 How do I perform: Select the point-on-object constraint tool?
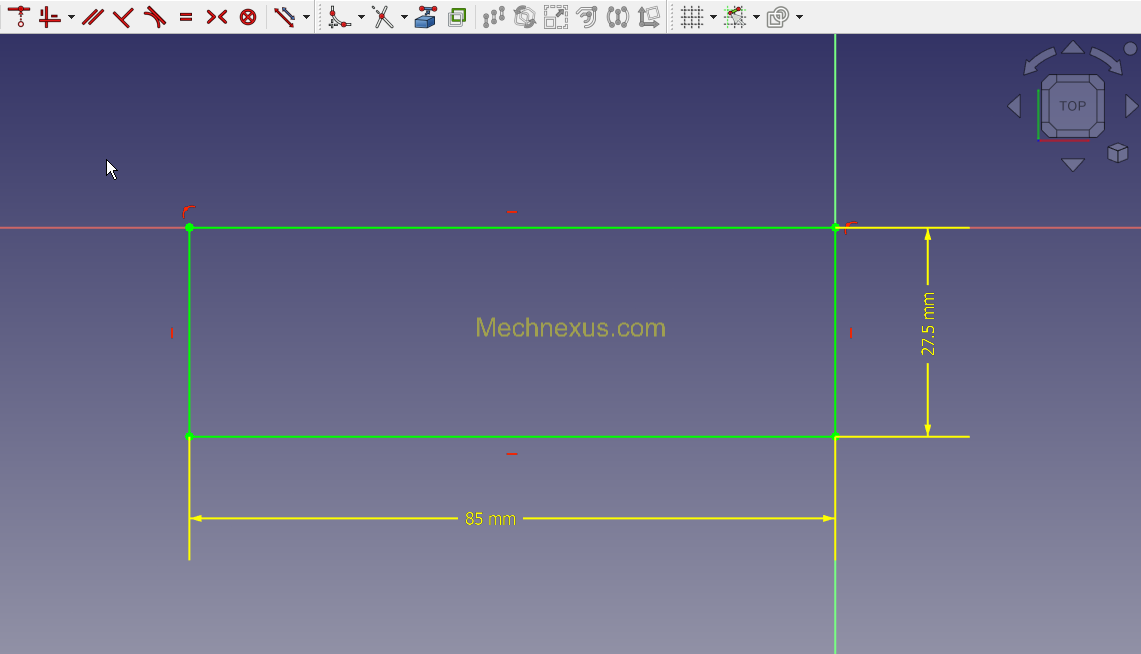[20, 16]
